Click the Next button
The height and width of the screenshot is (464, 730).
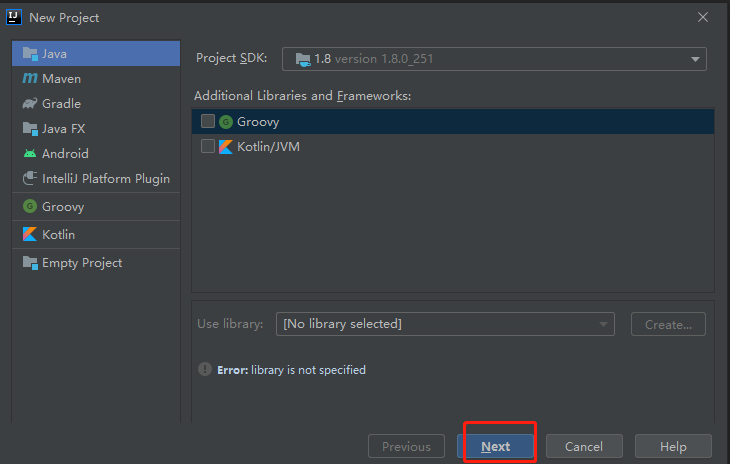(495, 446)
